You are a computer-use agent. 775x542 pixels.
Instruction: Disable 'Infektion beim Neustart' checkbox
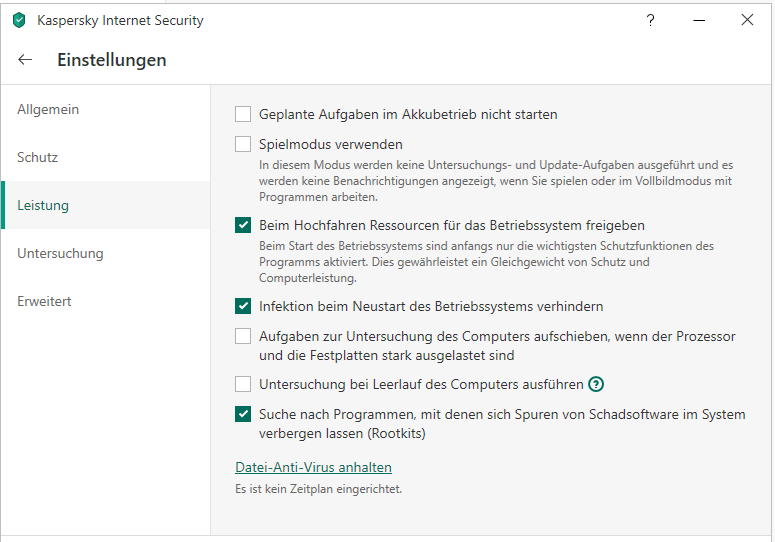[x=243, y=306]
